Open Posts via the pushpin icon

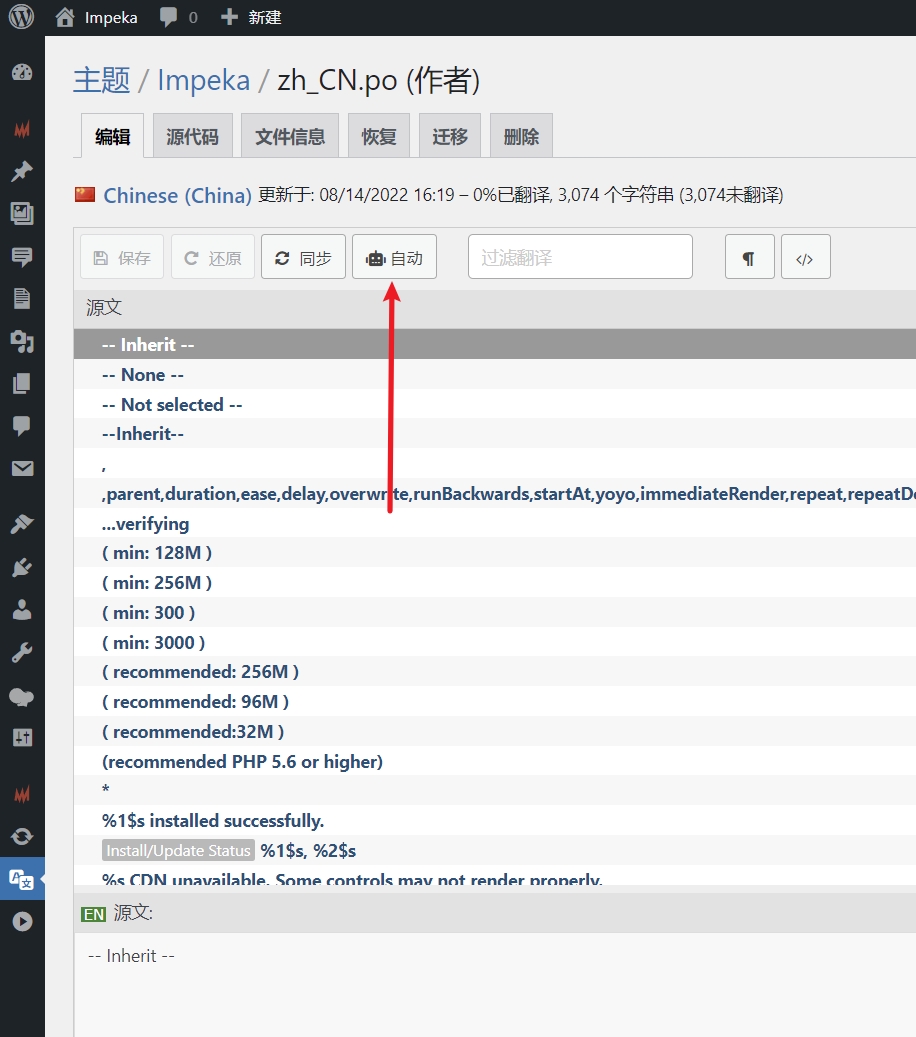click(x=22, y=171)
